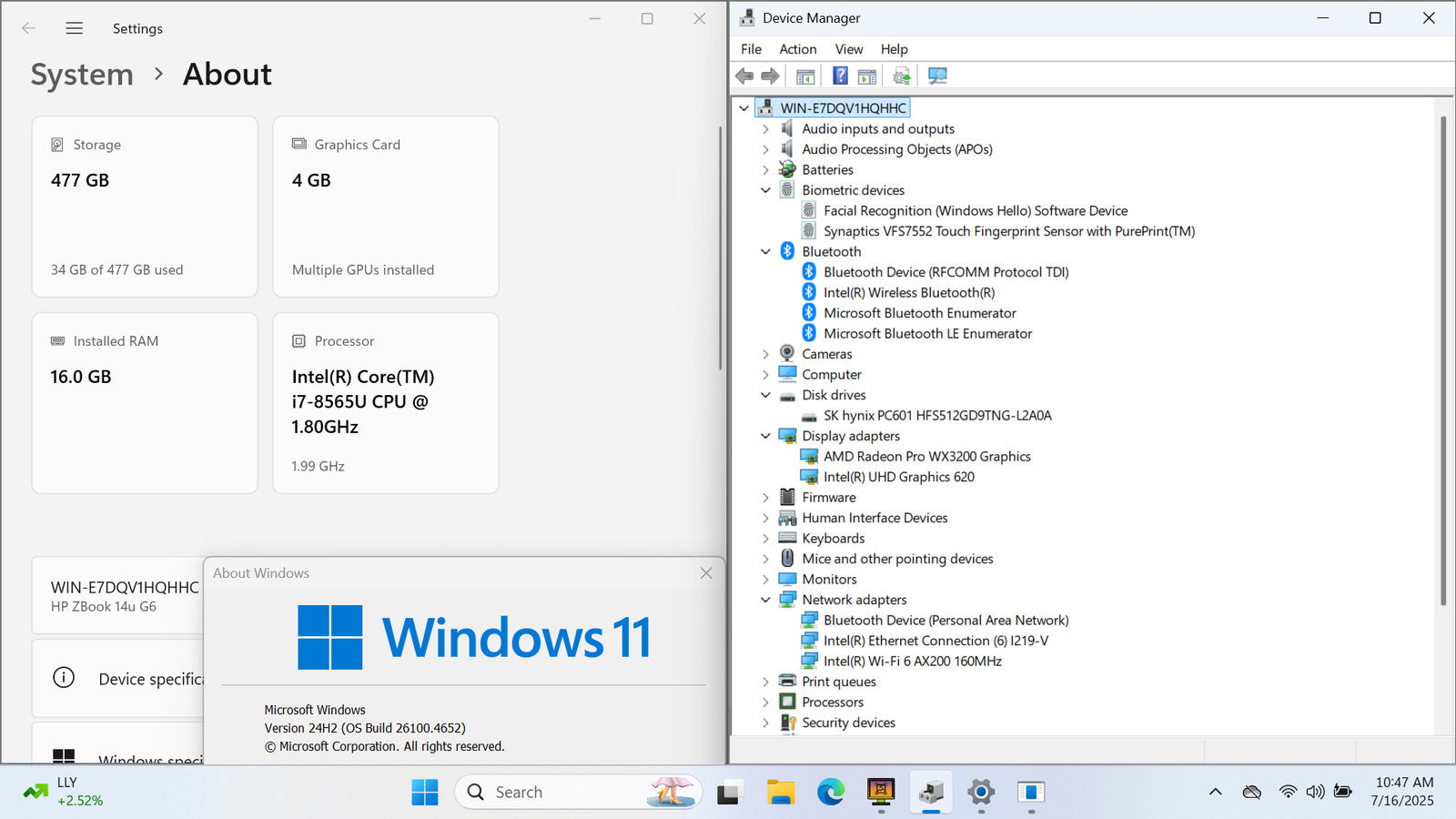Switch to Settings gear icon on taskbar

pos(980,792)
